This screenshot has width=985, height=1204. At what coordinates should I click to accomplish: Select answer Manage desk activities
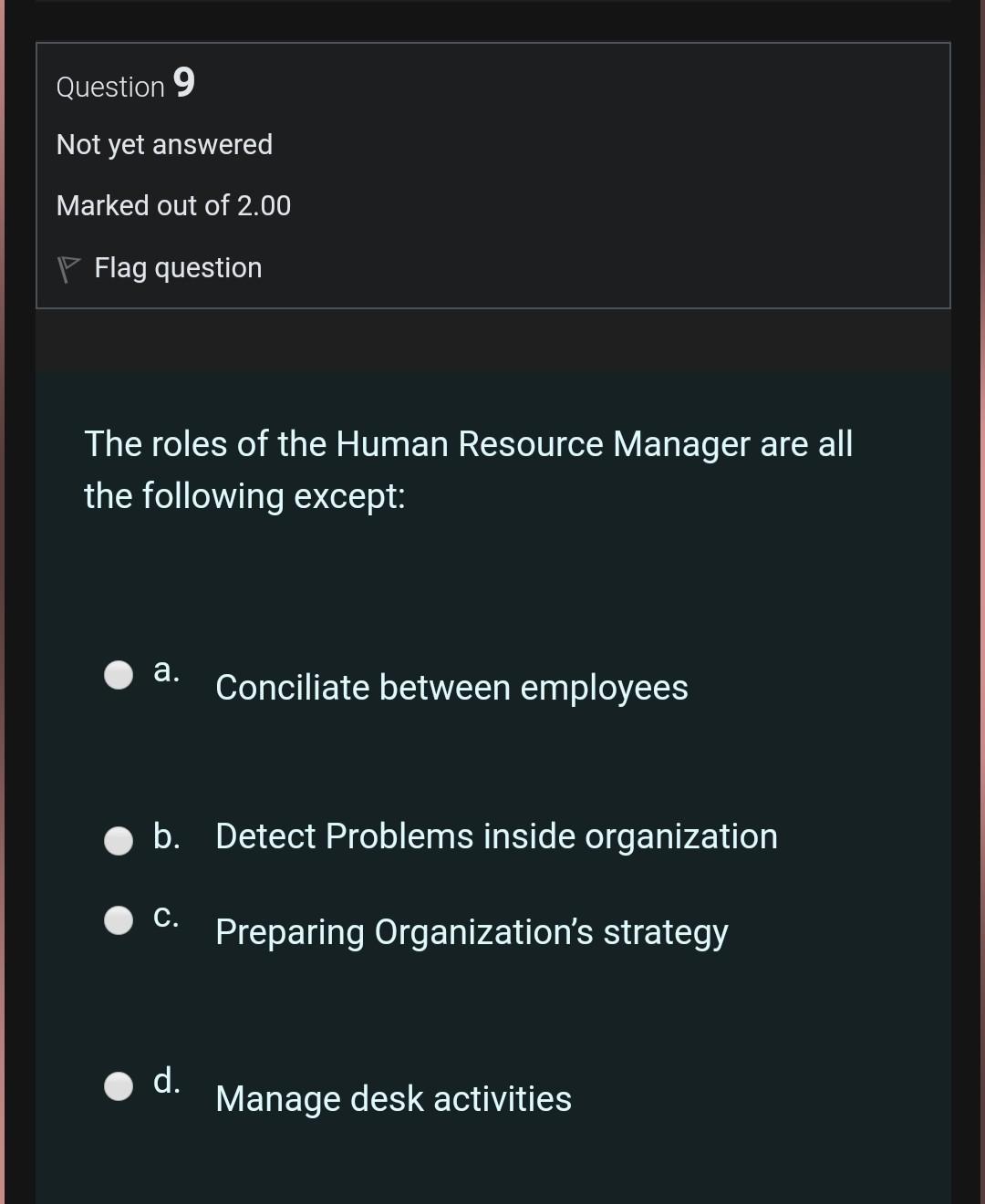tap(392, 1098)
